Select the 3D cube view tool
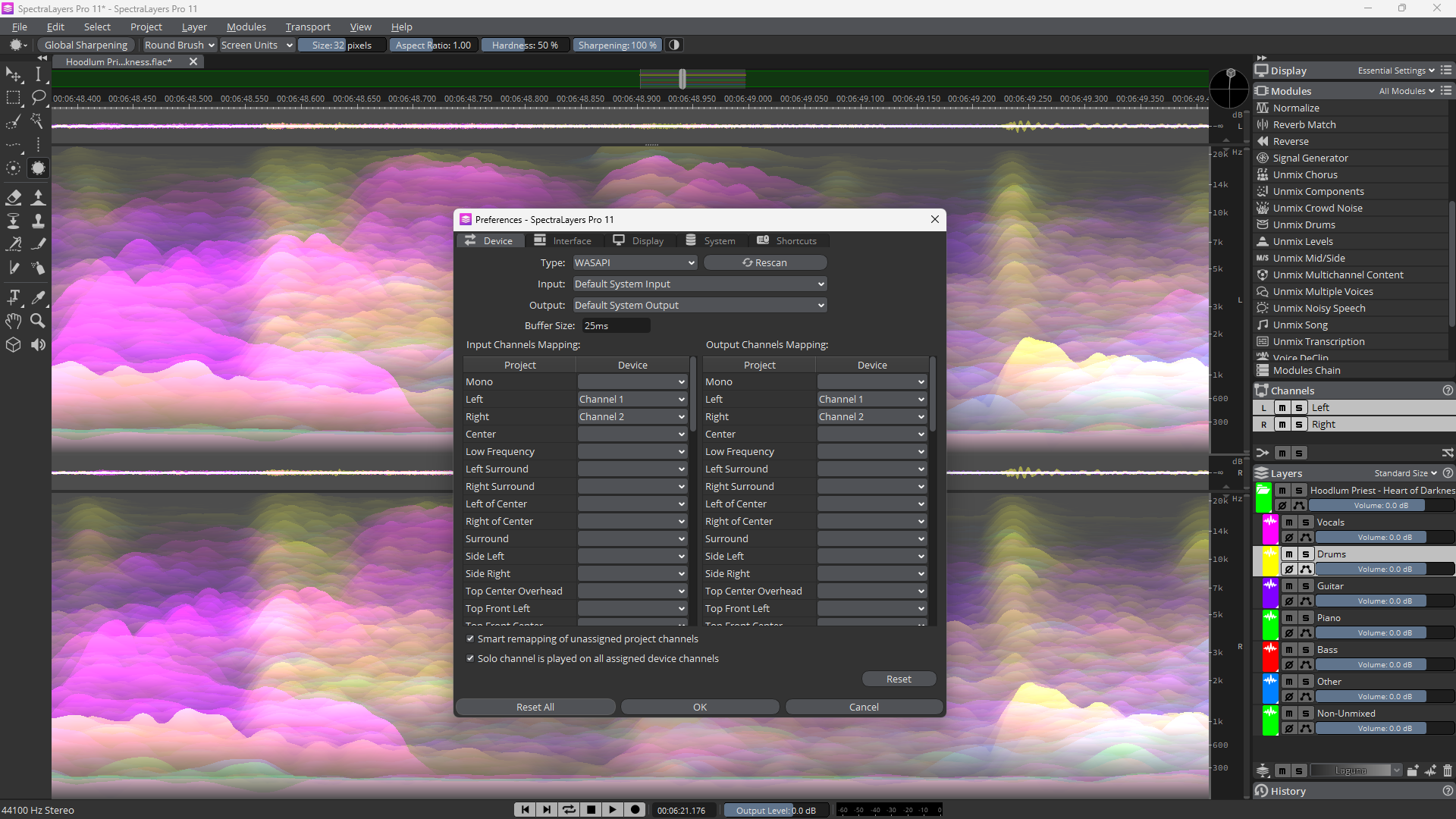The image size is (1456, 819). tap(14, 345)
